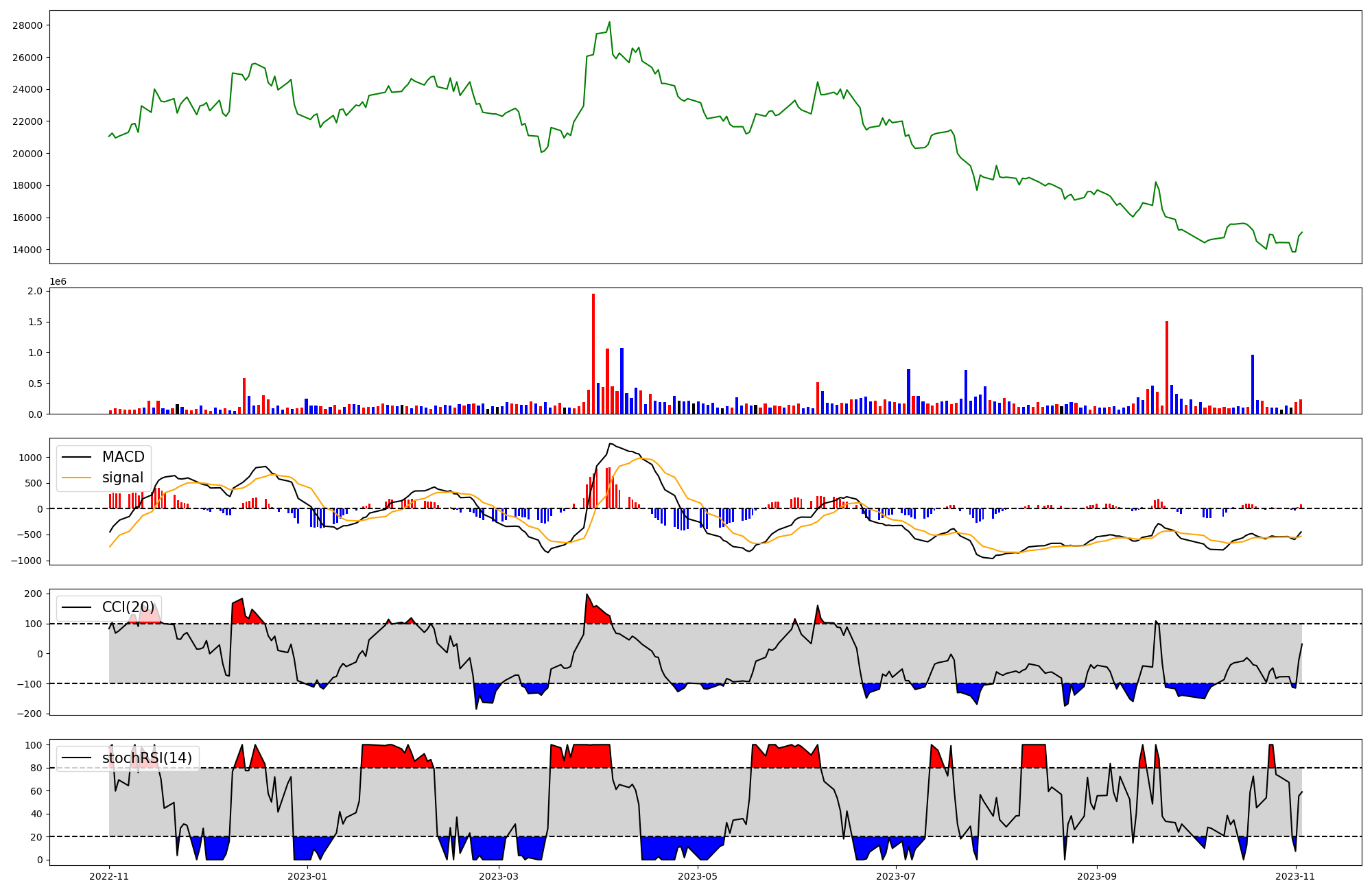Click the 1e6 volume scale label
1372x892 pixels.
point(58,282)
